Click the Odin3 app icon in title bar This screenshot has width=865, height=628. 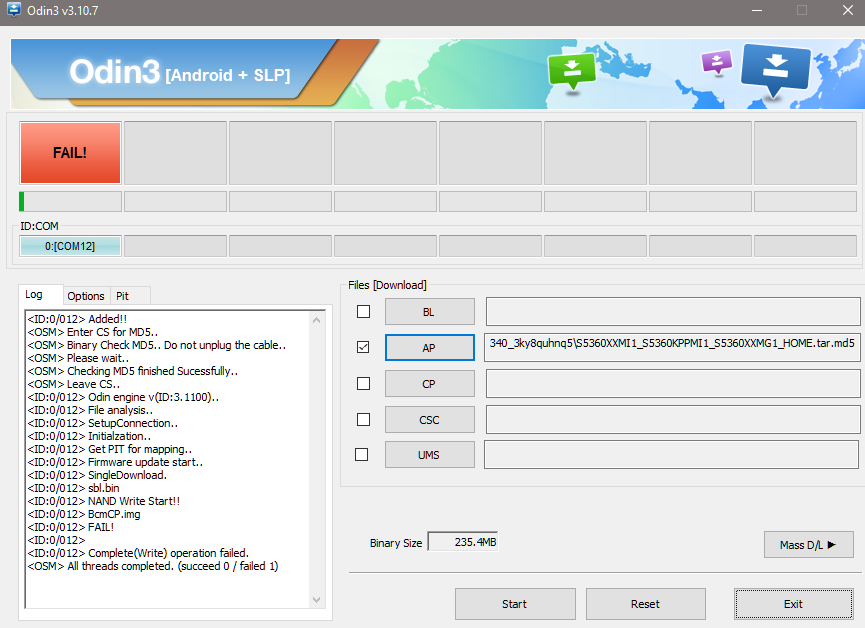[13, 9]
